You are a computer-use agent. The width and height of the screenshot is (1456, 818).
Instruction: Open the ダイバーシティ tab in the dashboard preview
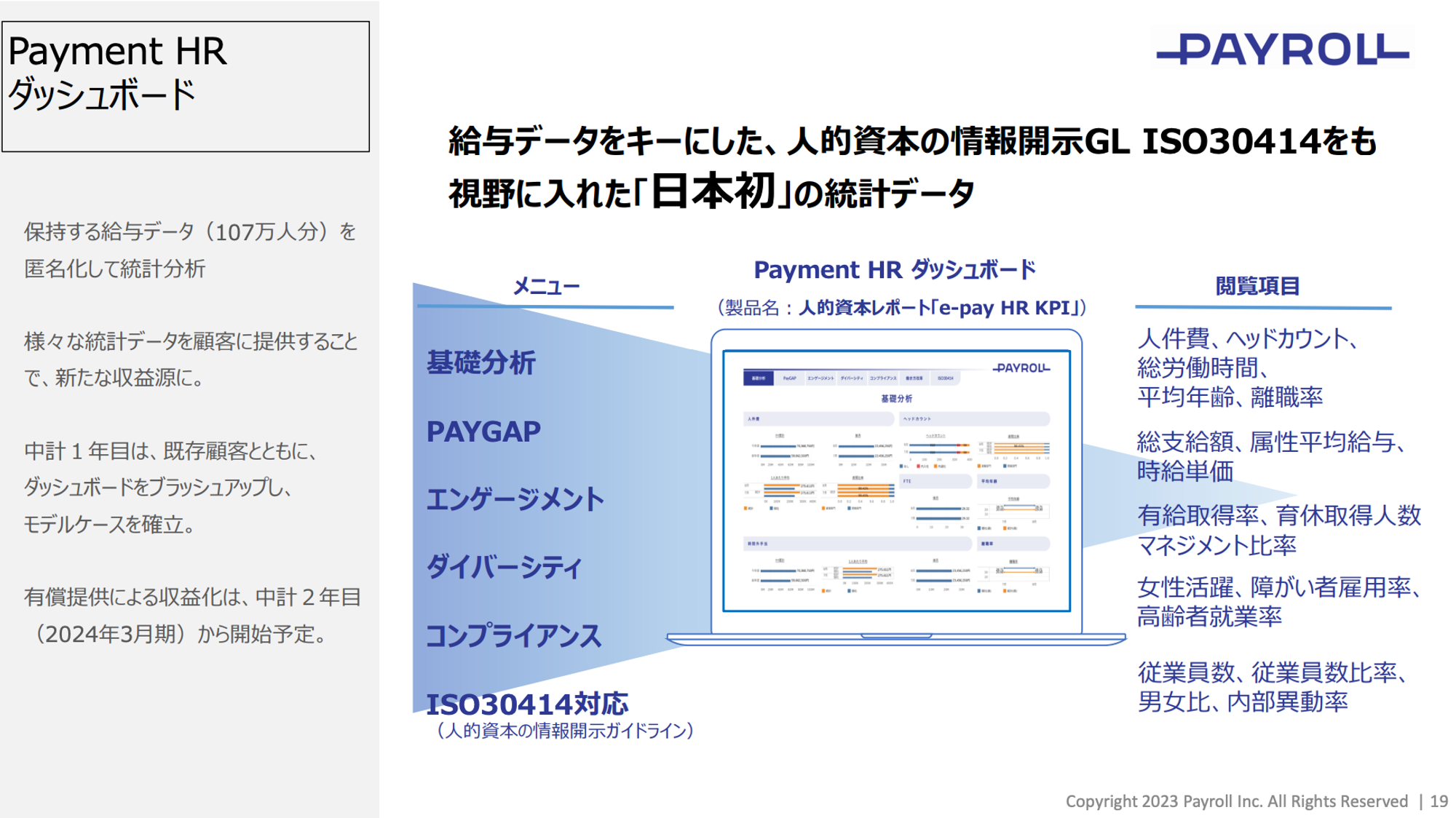(852, 378)
